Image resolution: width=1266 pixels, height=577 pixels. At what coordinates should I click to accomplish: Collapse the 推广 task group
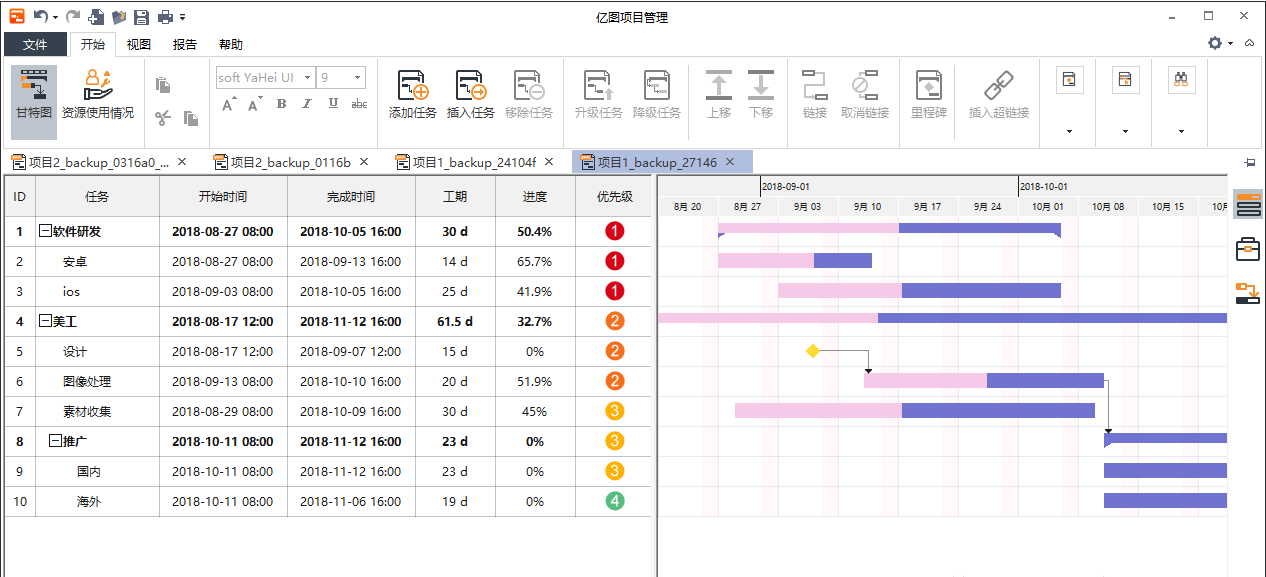(x=55, y=441)
